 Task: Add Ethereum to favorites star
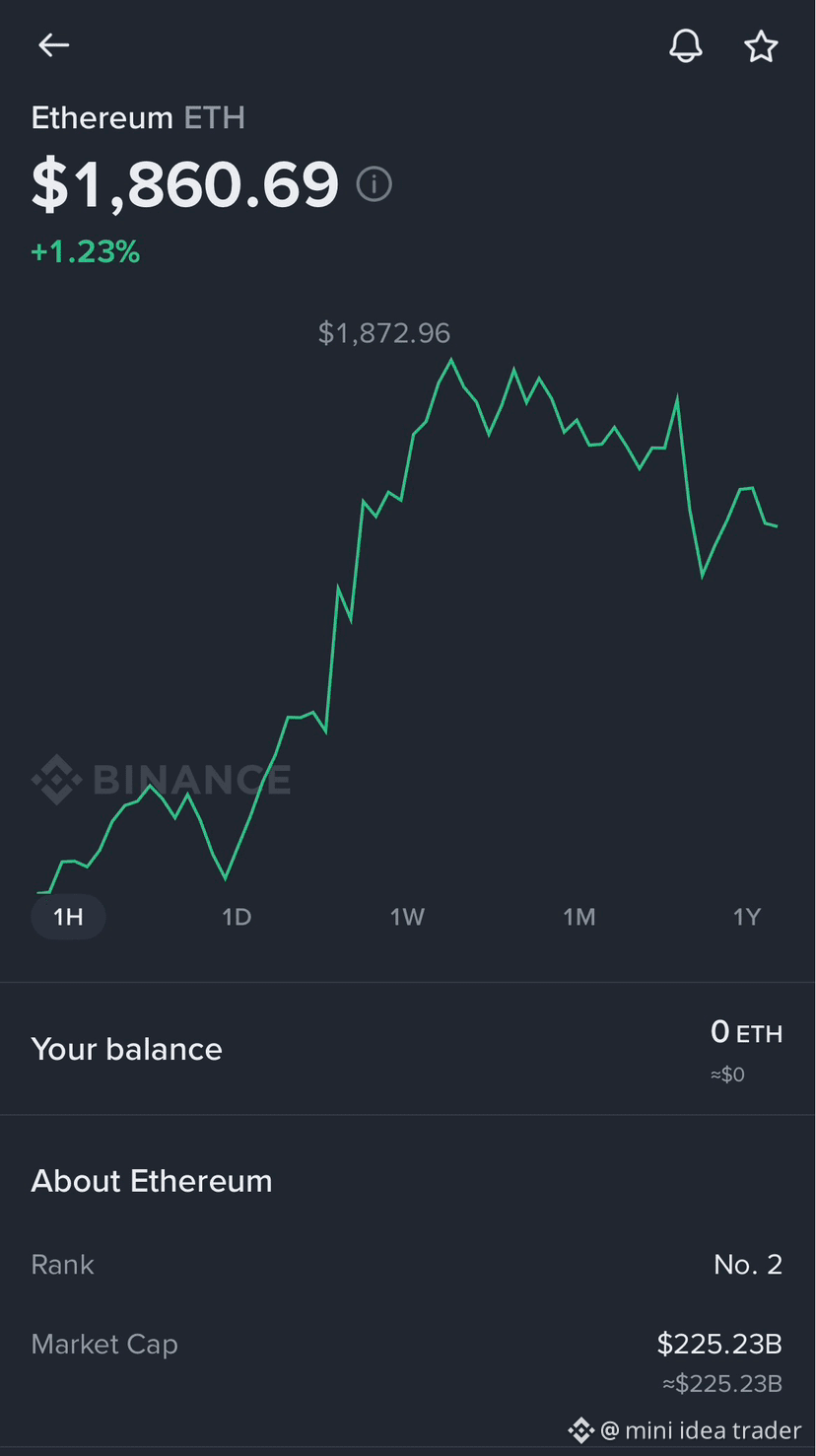(x=761, y=46)
